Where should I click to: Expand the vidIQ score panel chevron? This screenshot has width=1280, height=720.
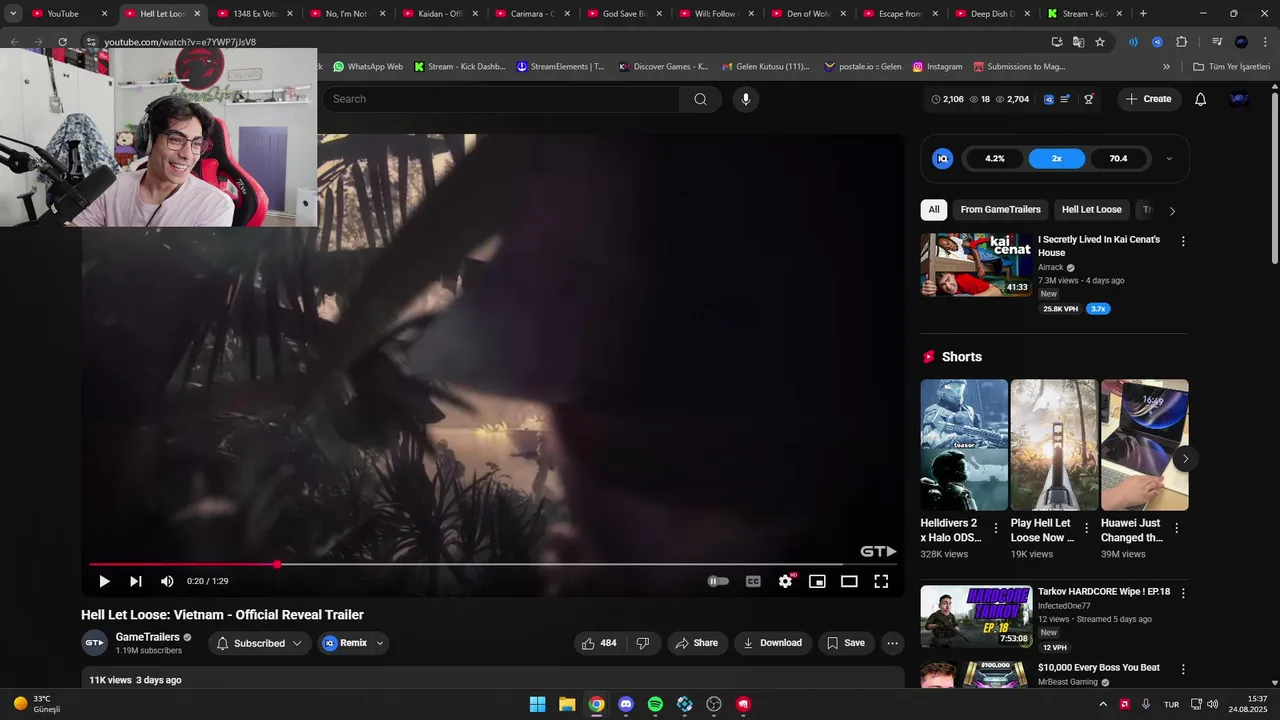(x=1169, y=158)
